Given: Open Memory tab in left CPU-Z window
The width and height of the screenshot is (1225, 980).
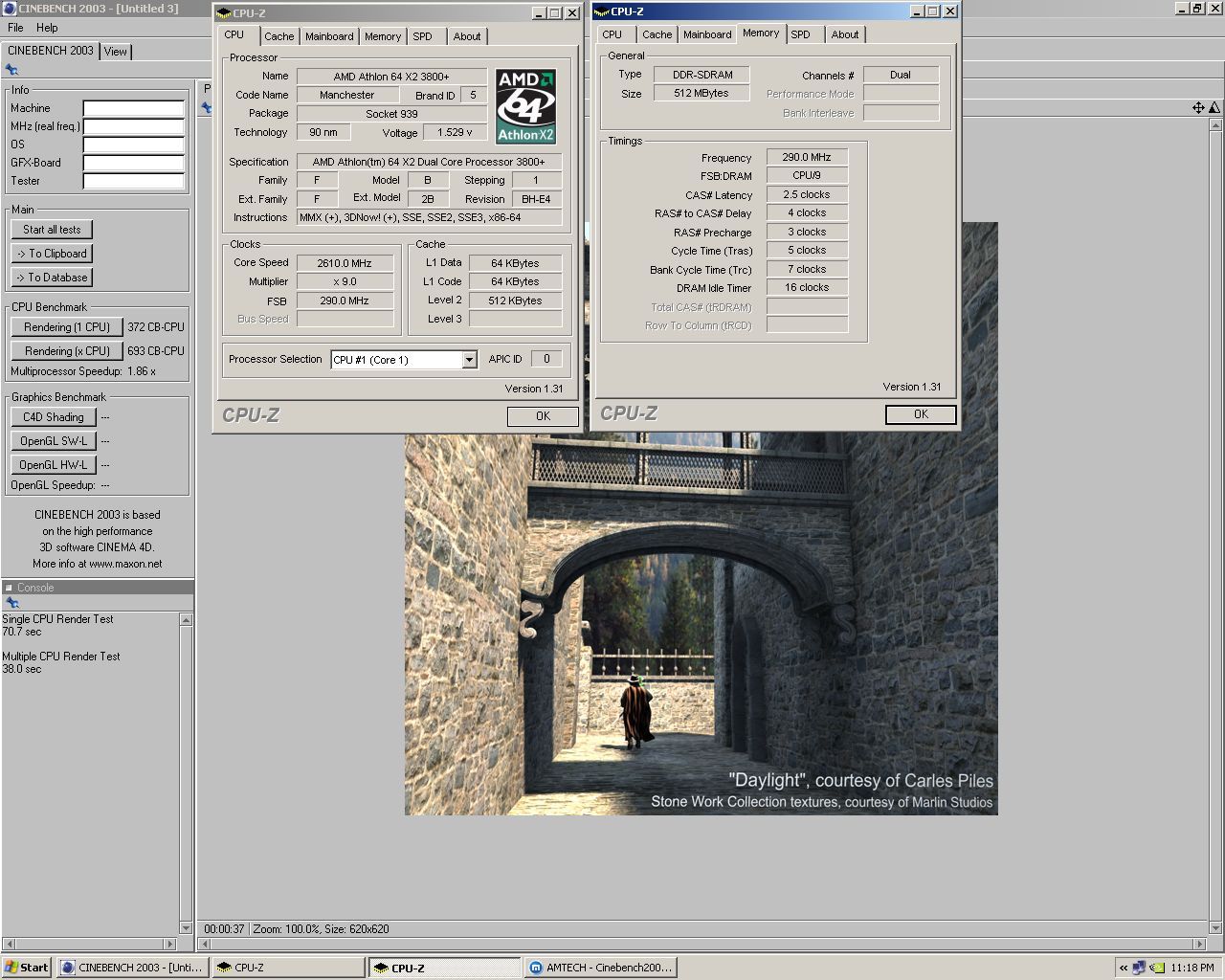Looking at the screenshot, I should (x=383, y=36).
